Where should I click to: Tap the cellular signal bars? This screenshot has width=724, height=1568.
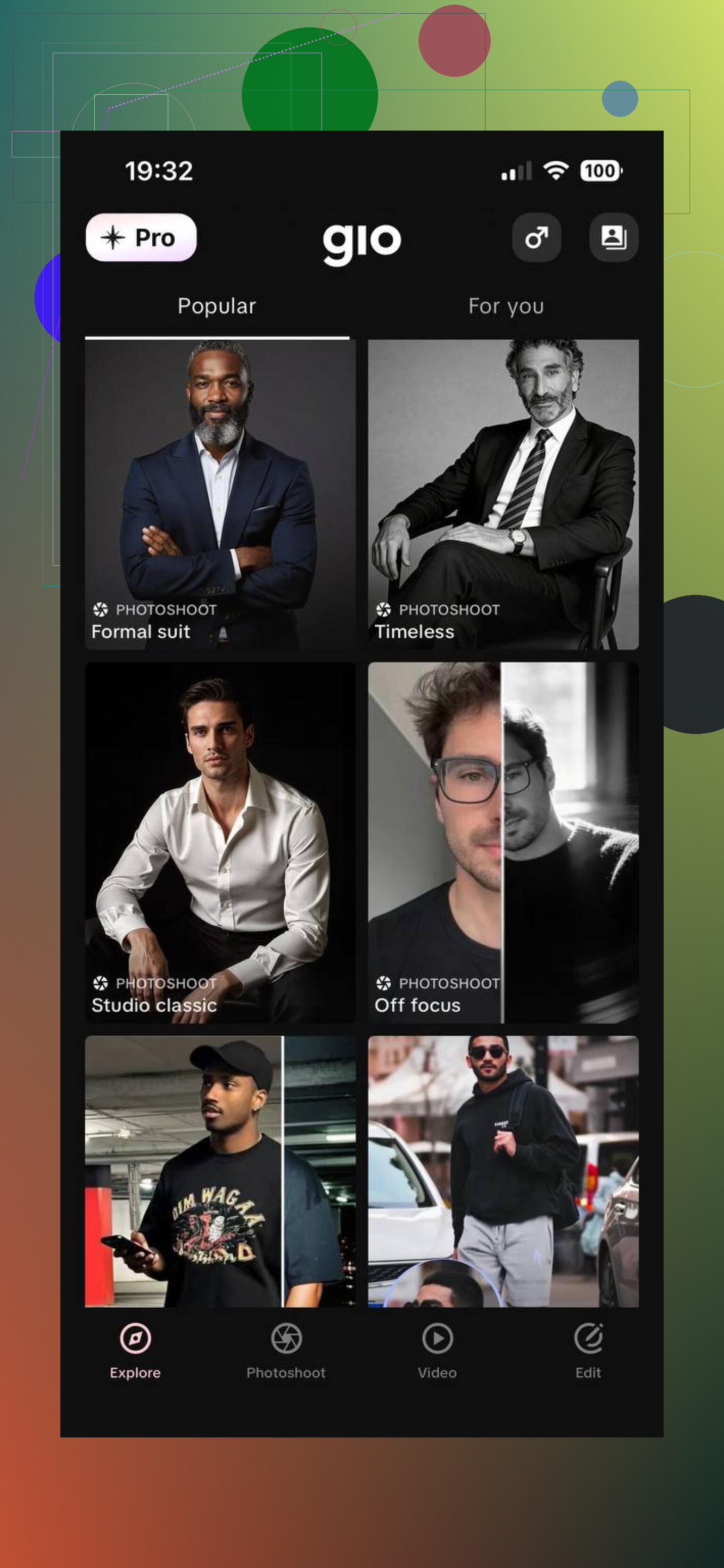click(516, 171)
